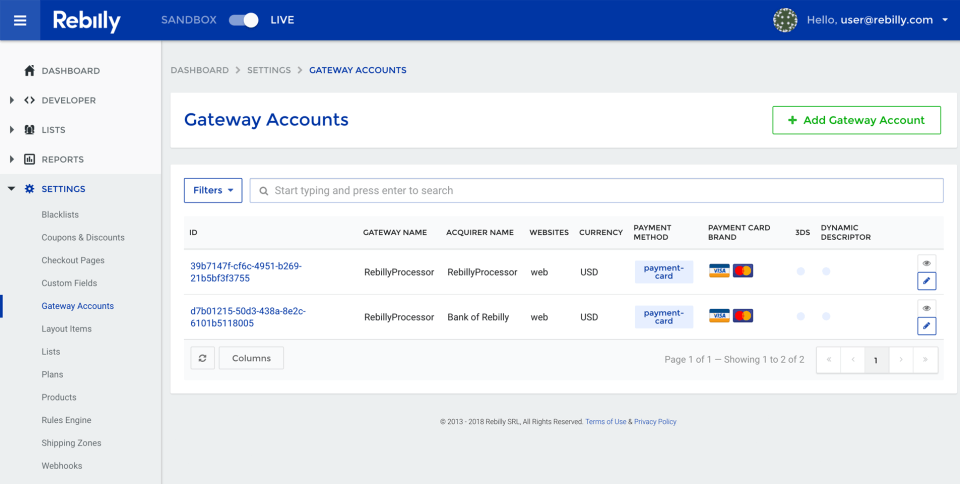Click the user avatar icon
This screenshot has width=960, height=484.
coord(786,20)
